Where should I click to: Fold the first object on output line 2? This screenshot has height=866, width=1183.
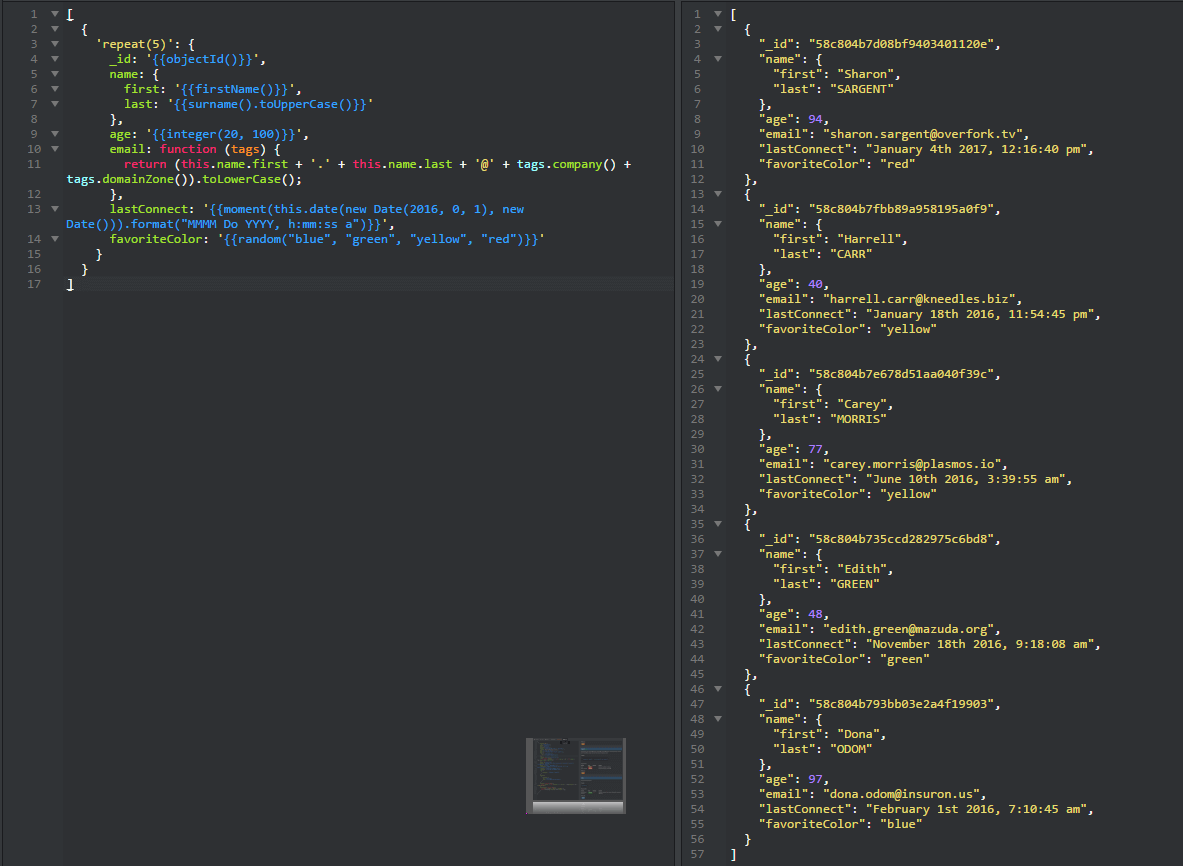point(717,29)
